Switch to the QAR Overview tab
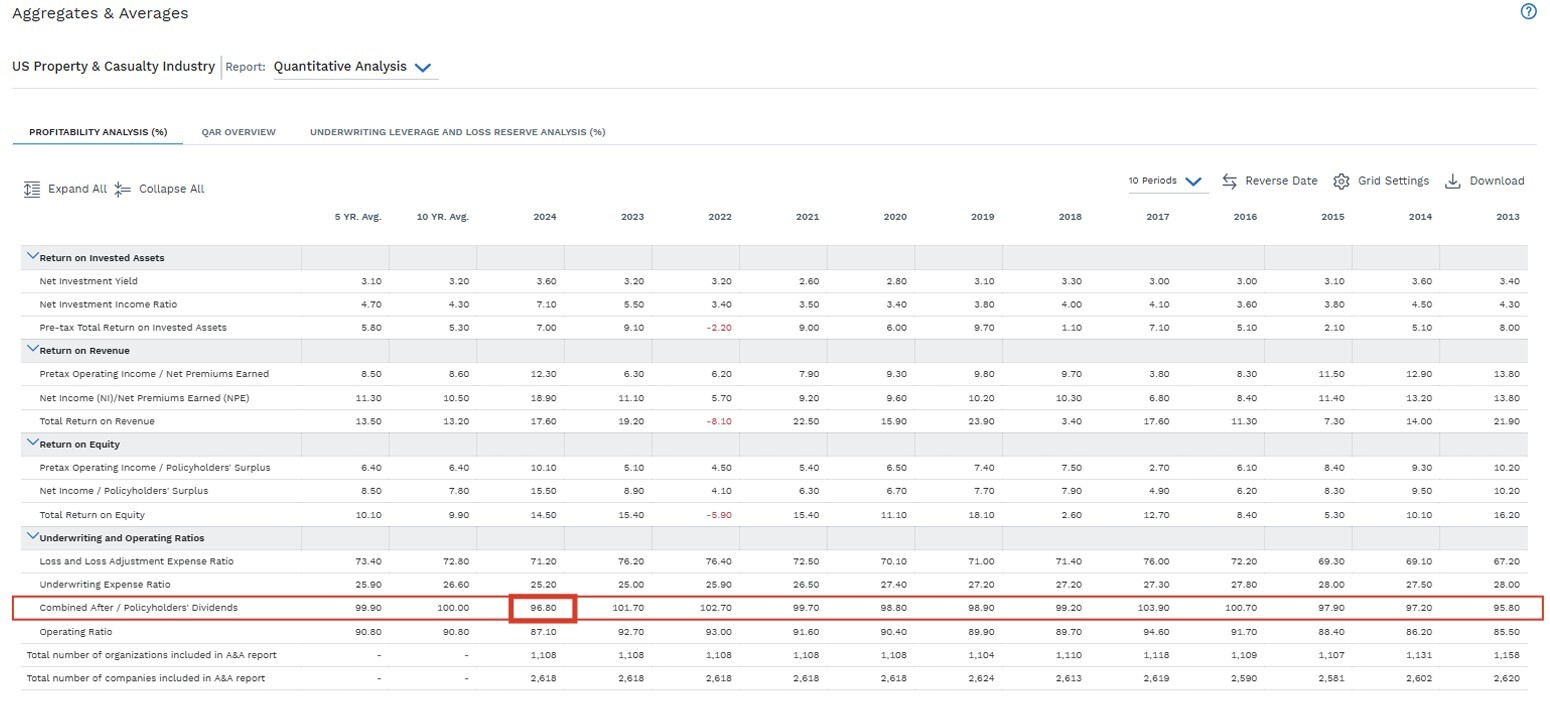 (238, 132)
